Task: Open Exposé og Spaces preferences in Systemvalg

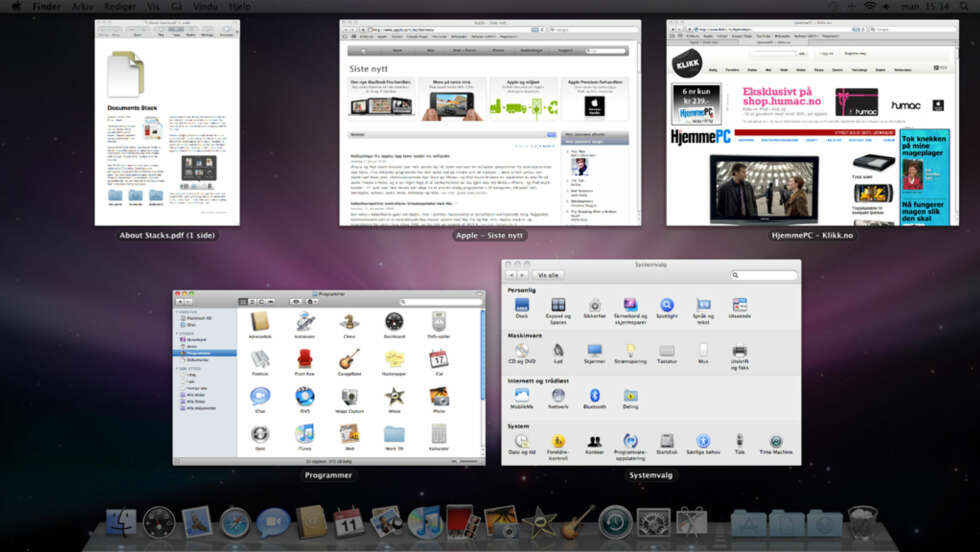Action: (558, 310)
